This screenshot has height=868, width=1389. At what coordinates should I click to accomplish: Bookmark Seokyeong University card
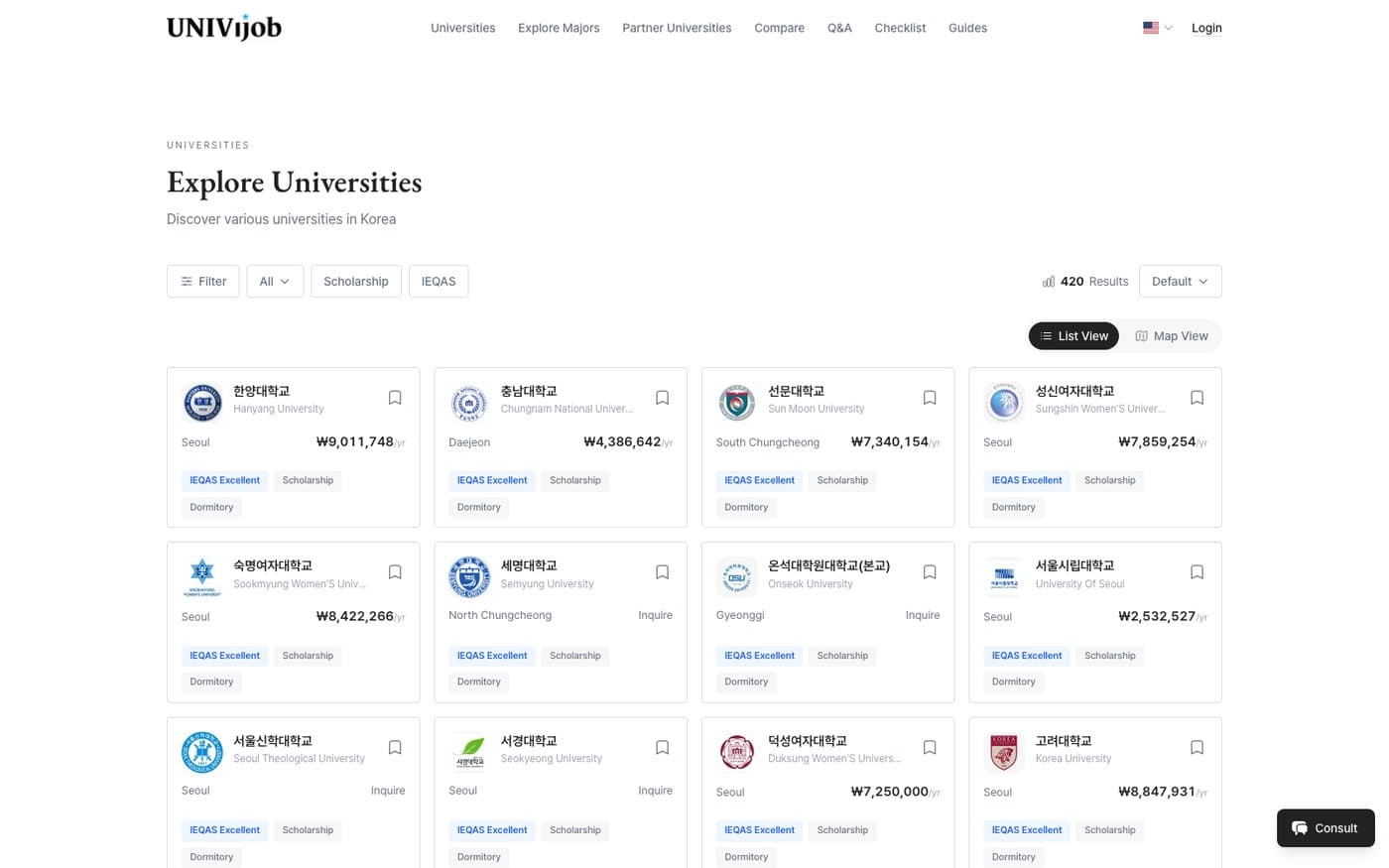[x=662, y=748]
